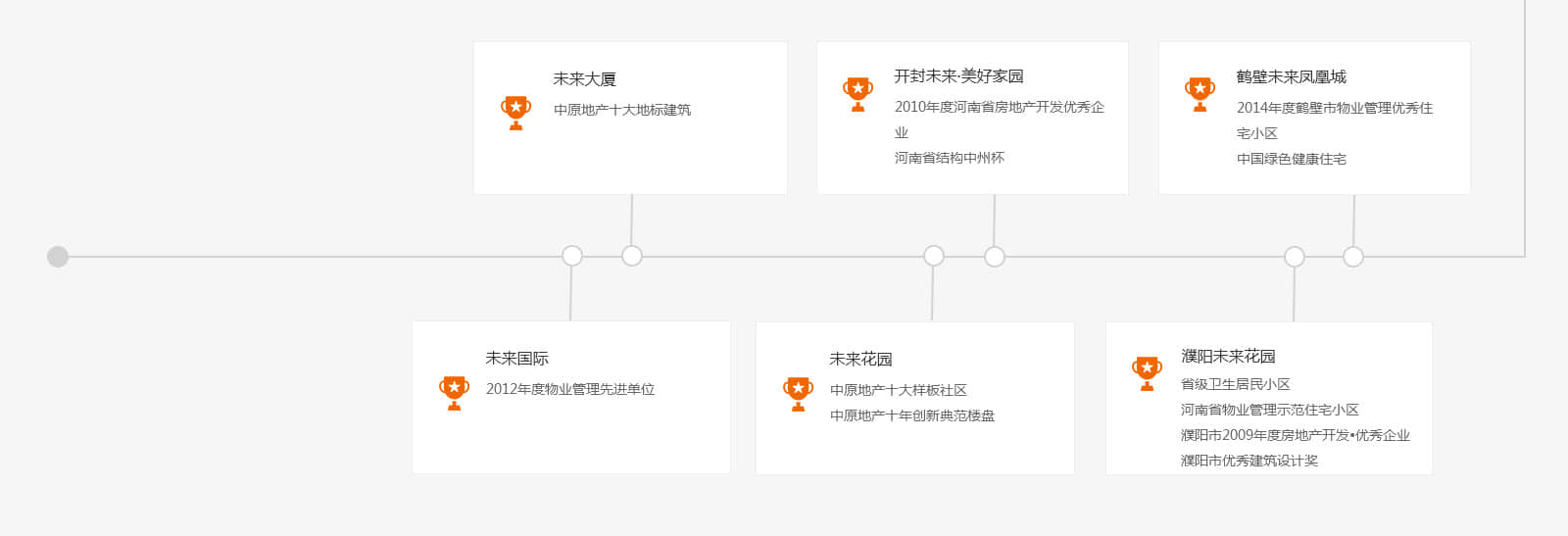Open the 未来国际 title
Viewport: 1568px width, 536px height.
[x=516, y=359]
